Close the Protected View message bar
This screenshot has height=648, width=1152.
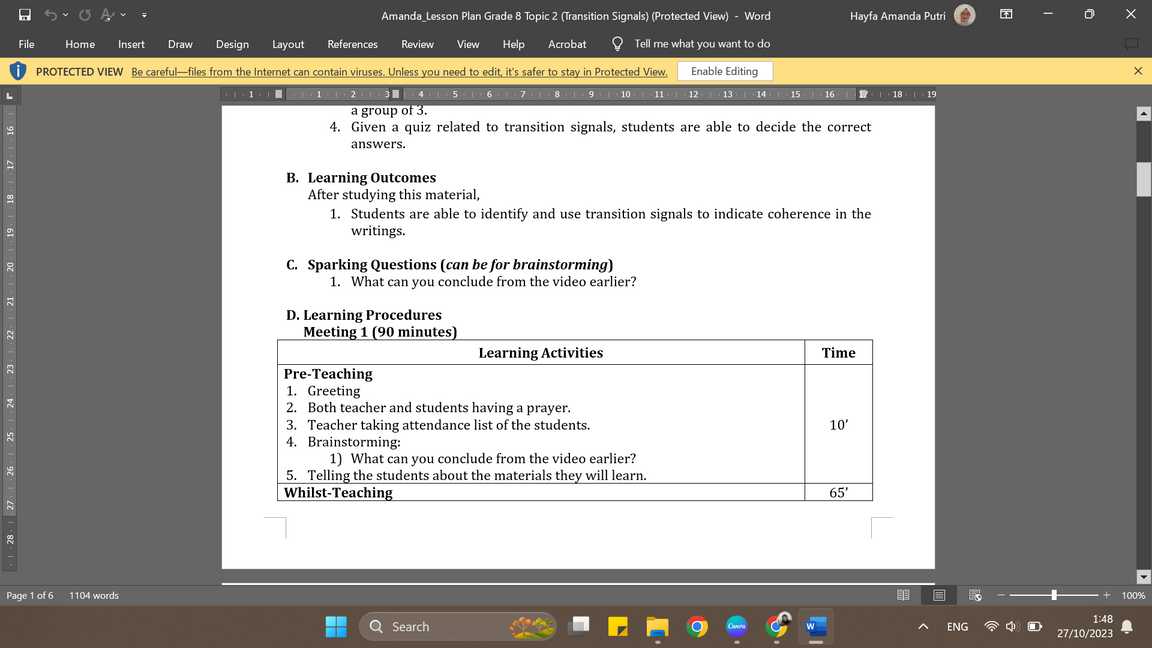point(1137,71)
